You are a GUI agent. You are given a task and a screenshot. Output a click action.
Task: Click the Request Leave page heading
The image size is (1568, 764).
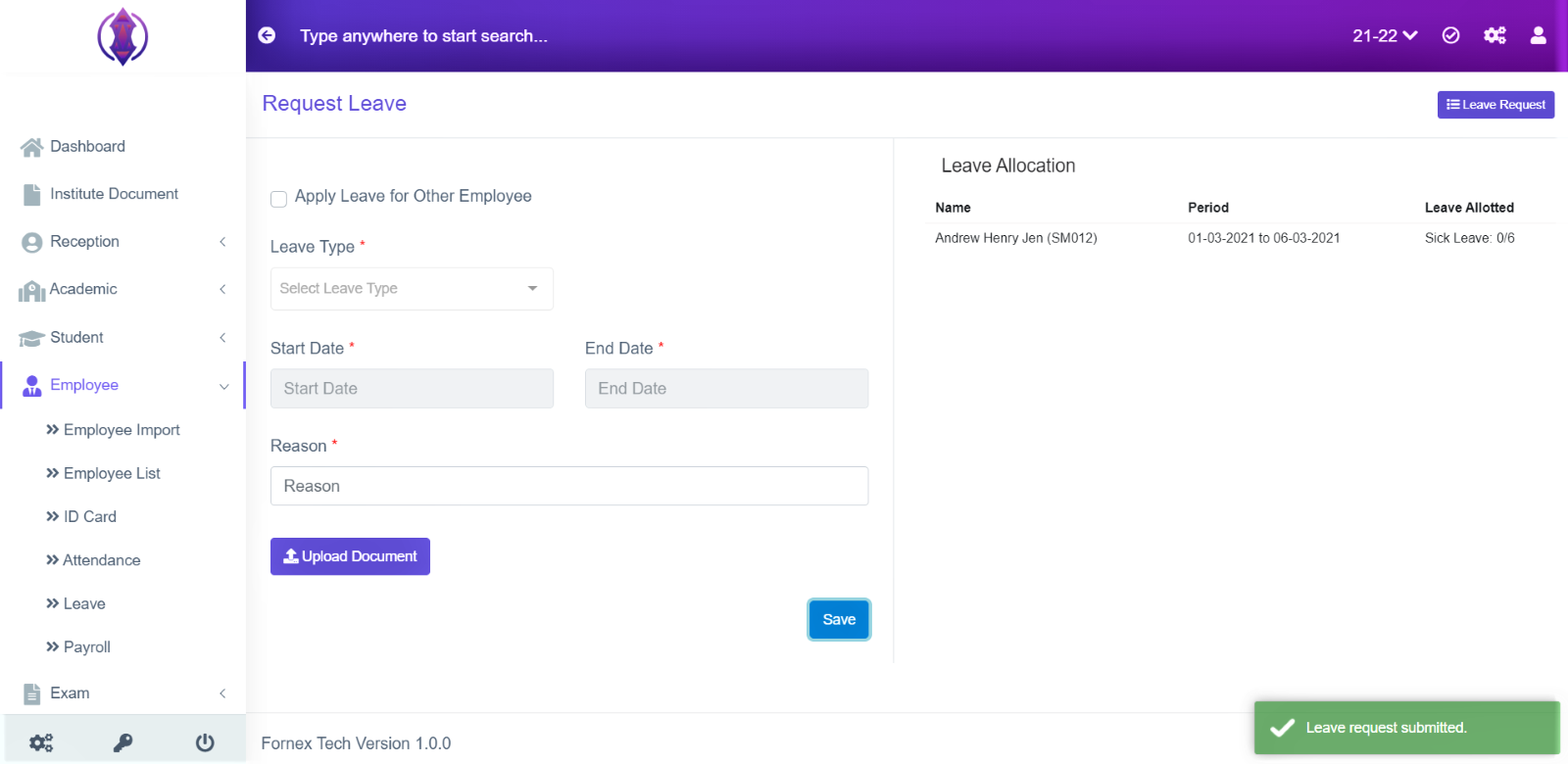334,104
